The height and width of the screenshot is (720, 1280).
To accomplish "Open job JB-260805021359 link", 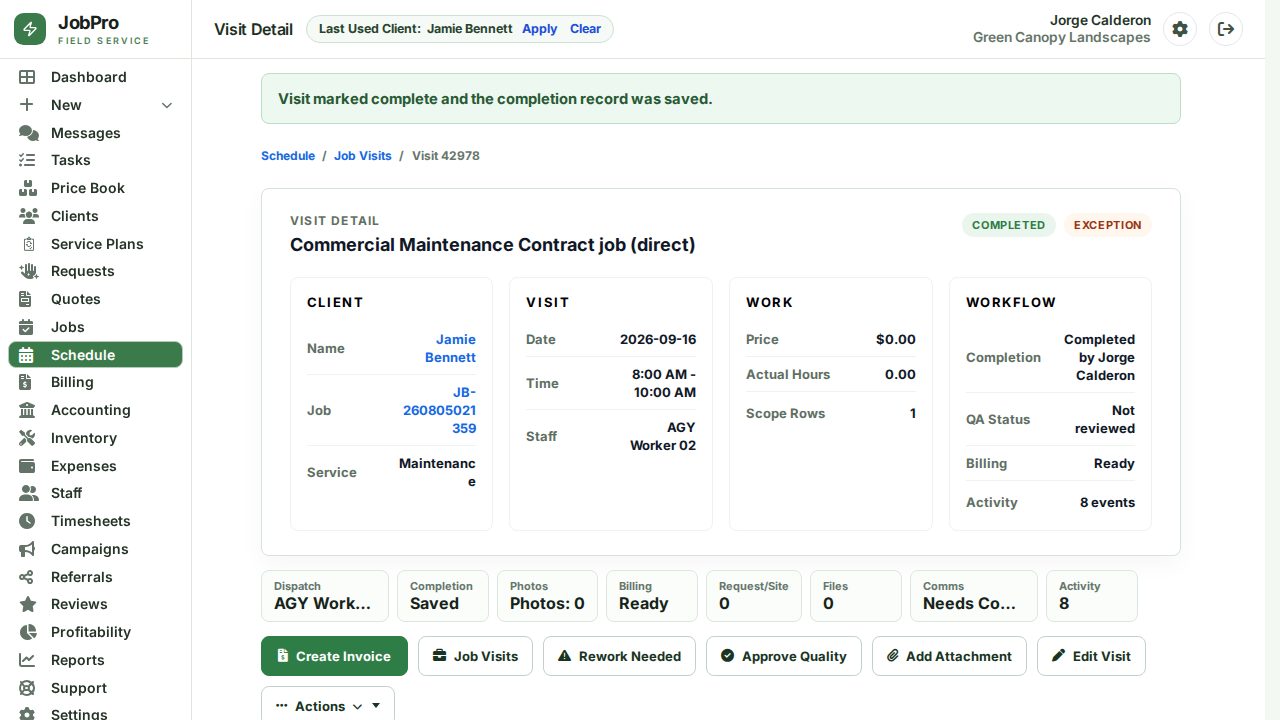I will pos(440,410).
